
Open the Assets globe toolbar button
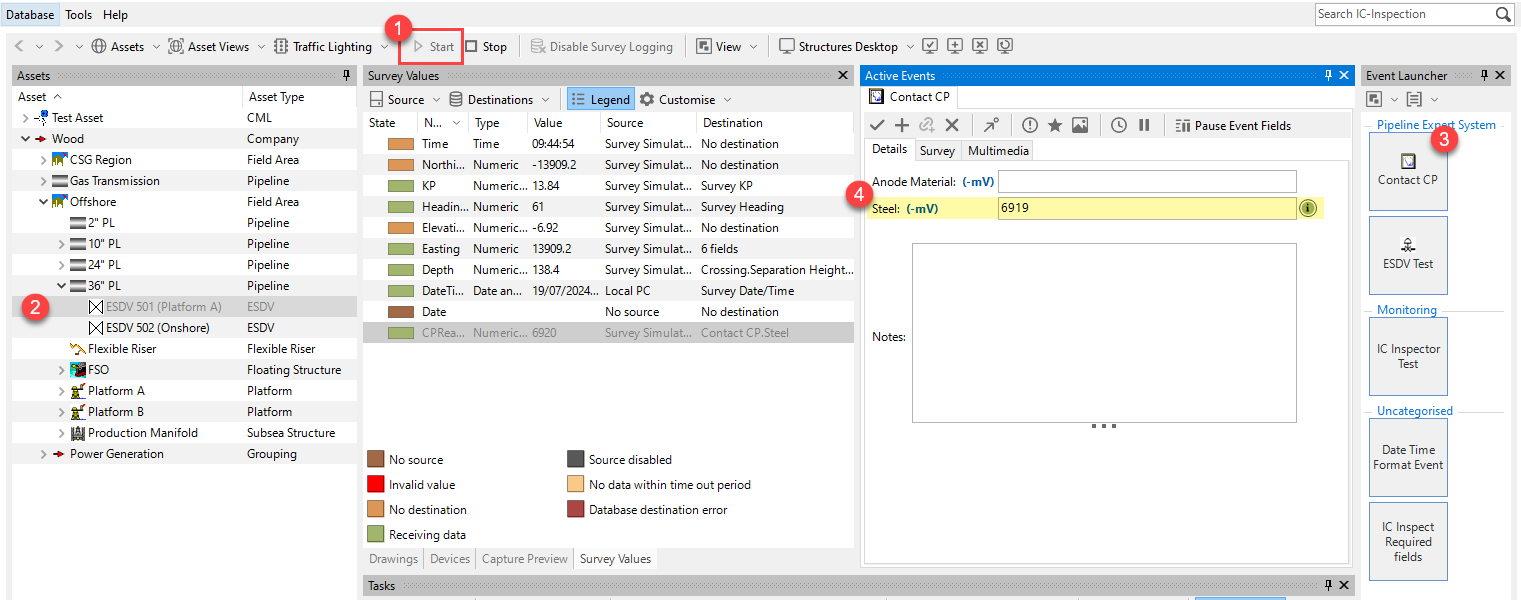[118, 47]
